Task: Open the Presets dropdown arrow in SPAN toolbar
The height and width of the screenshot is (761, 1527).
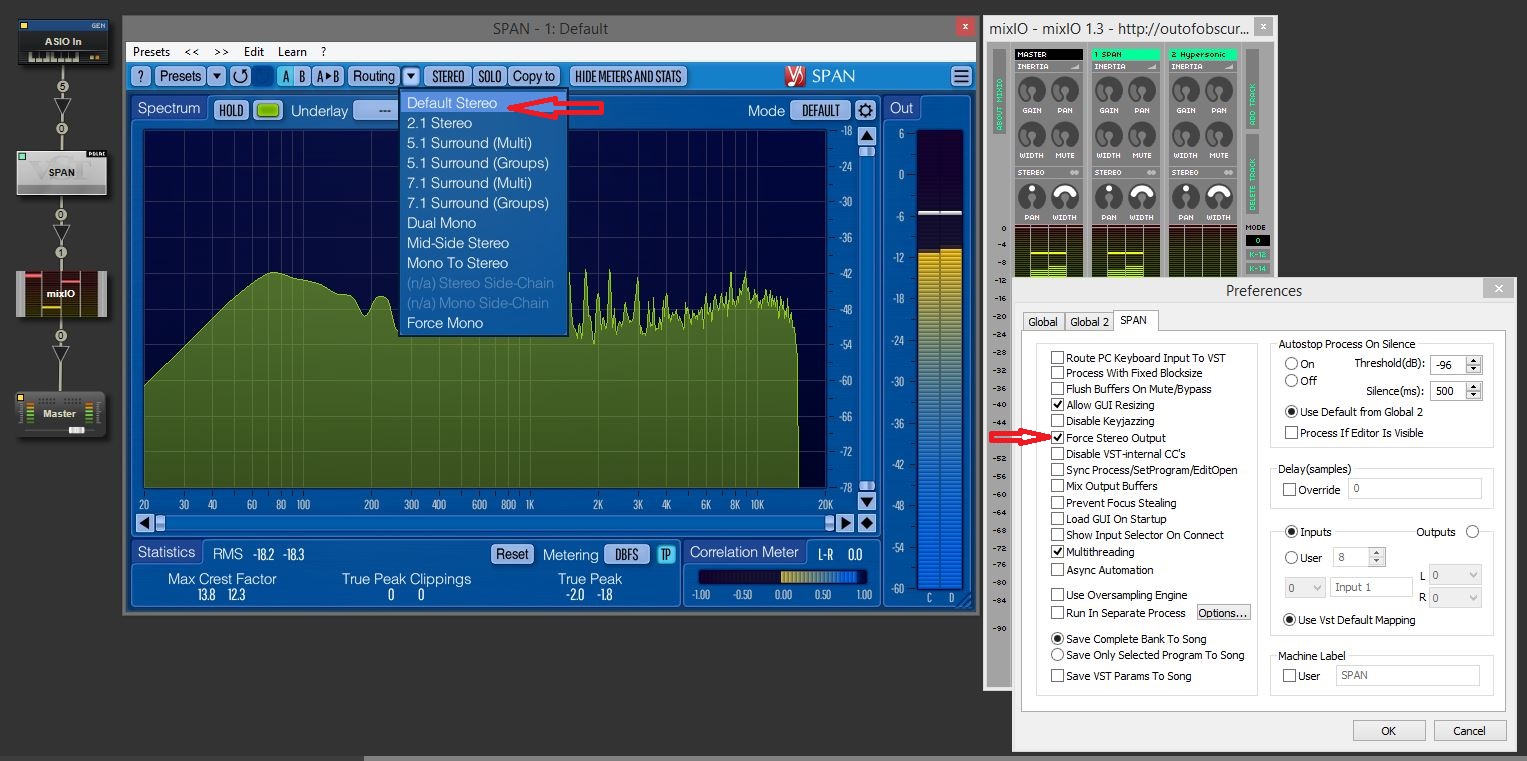Action: click(x=216, y=76)
